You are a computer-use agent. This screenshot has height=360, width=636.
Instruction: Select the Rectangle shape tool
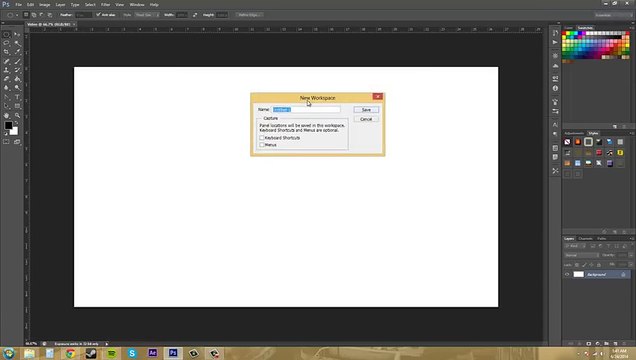click(17, 106)
